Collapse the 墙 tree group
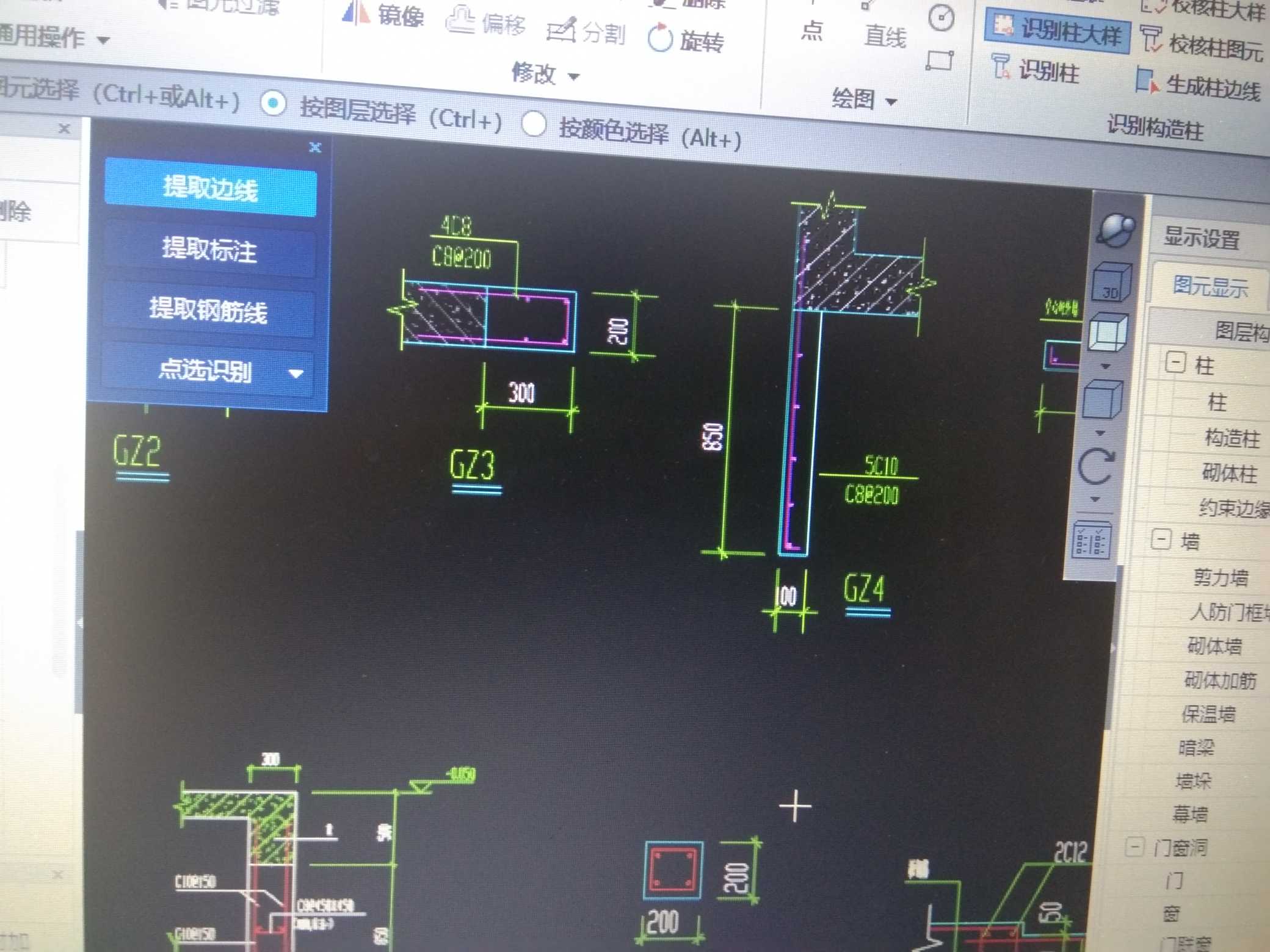 point(1161,539)
